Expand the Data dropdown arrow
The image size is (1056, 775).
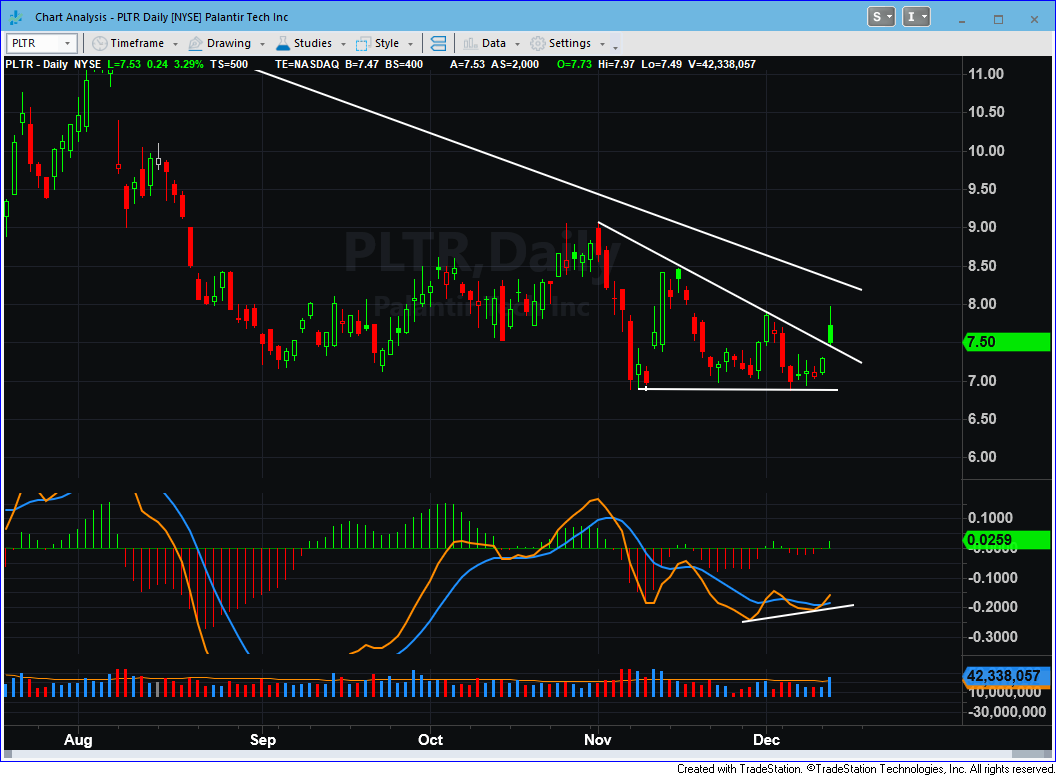tap(517, 44)
